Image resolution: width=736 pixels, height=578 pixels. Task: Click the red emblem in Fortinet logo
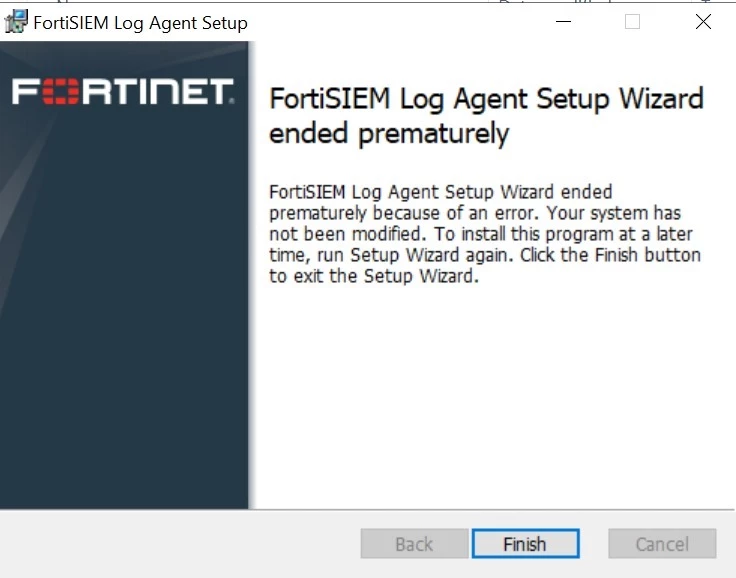pyautogui.click(x=61, y=92)
